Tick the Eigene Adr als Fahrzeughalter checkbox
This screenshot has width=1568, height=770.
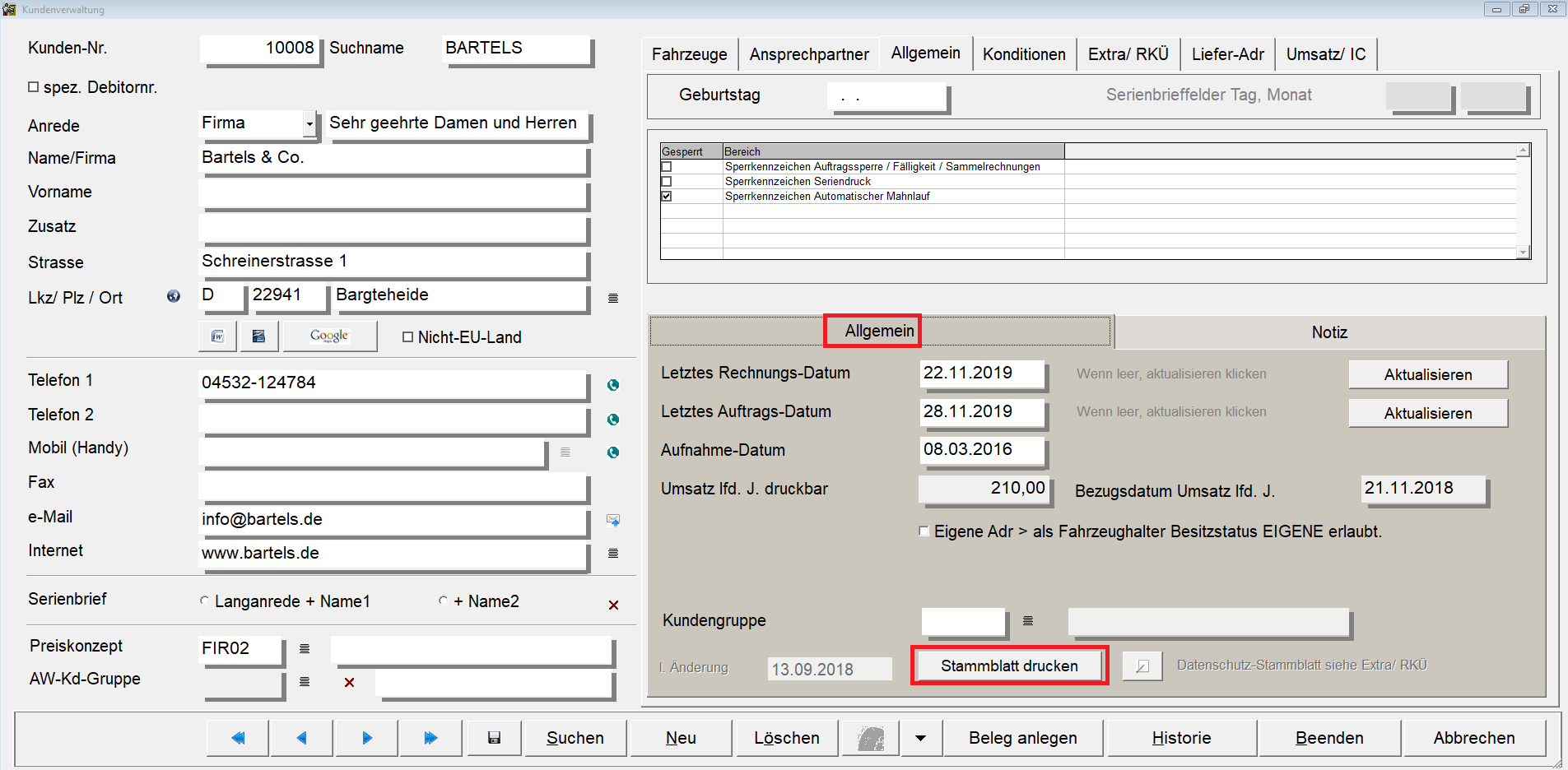click(924, 531)
